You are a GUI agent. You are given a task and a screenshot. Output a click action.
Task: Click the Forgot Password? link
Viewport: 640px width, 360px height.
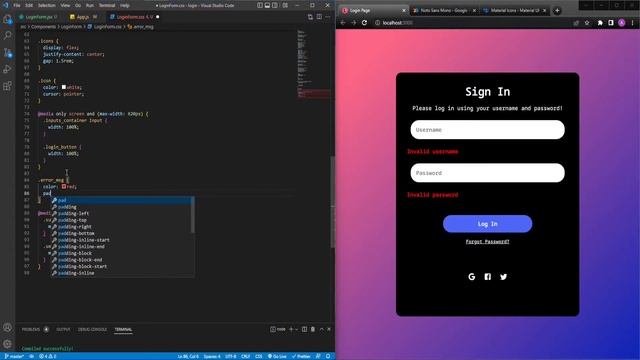point(487,242)
